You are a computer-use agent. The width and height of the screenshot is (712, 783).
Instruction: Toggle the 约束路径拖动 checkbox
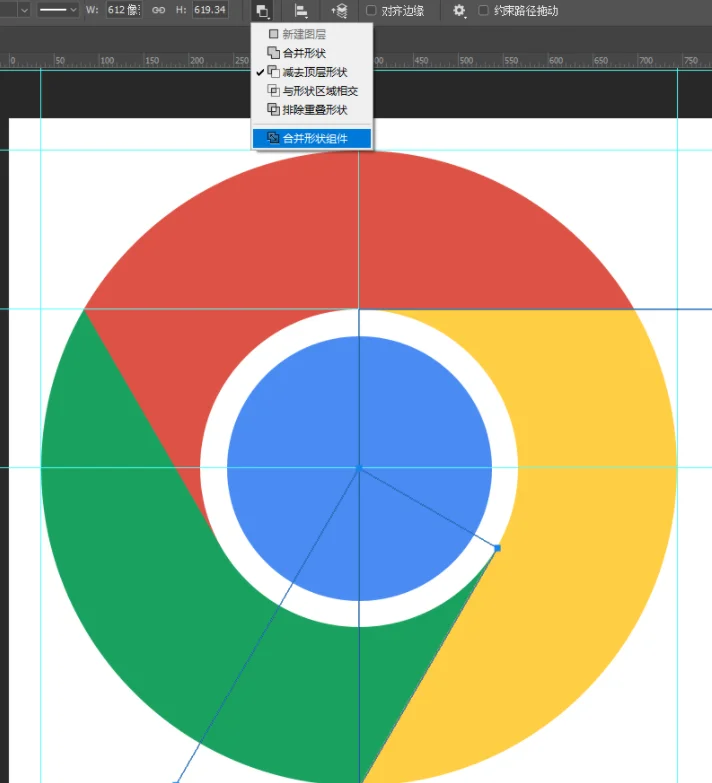point(483,10)
